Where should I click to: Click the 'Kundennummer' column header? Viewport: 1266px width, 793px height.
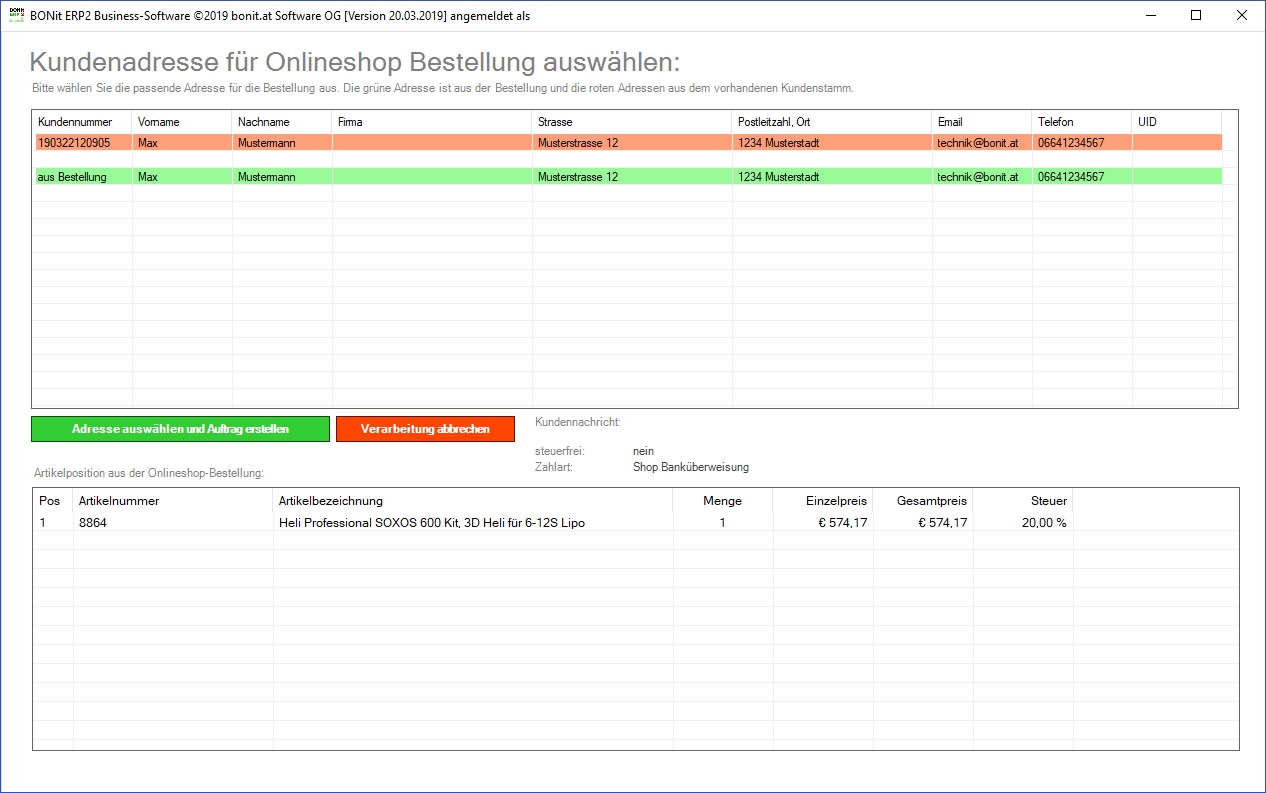click(x=83, y=122)
